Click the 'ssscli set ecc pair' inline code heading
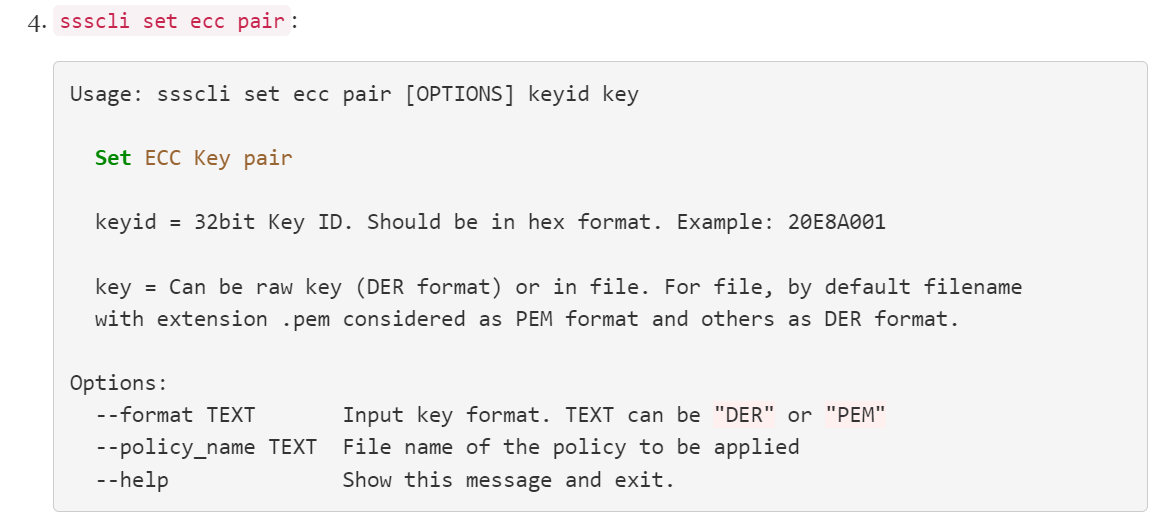 (171, 21)
